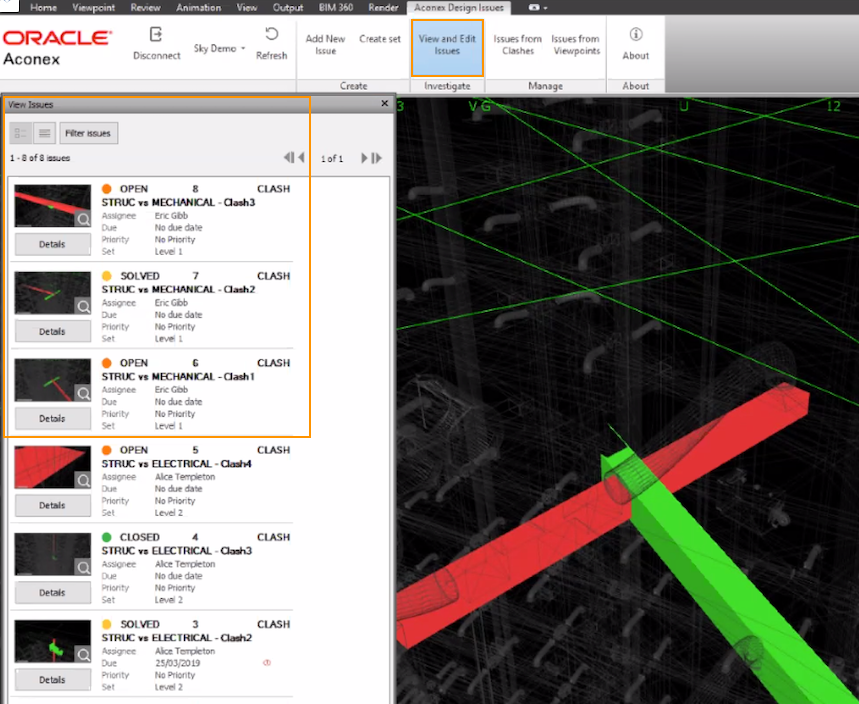Click the Refresh icon in the ribbon

click(x=271, y=34)
